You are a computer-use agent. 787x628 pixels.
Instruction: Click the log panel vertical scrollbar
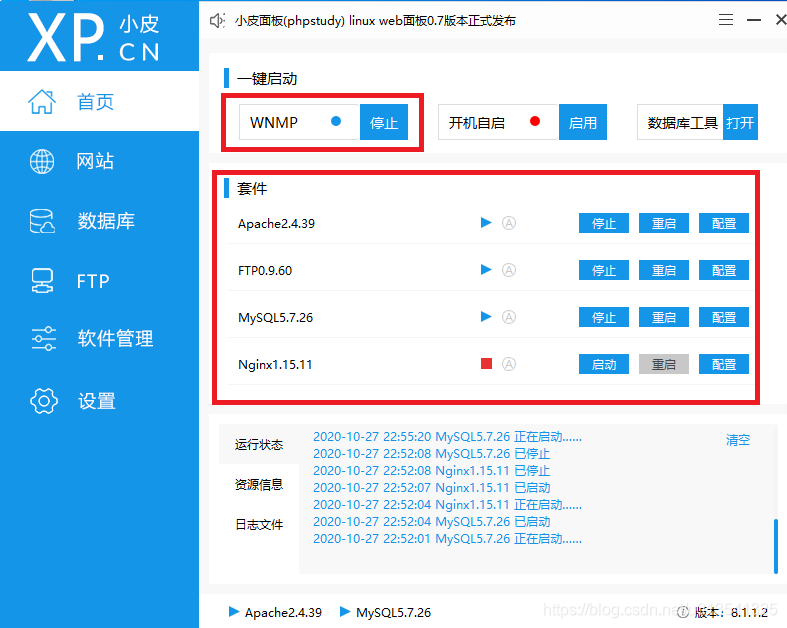[x=775, y=544]
